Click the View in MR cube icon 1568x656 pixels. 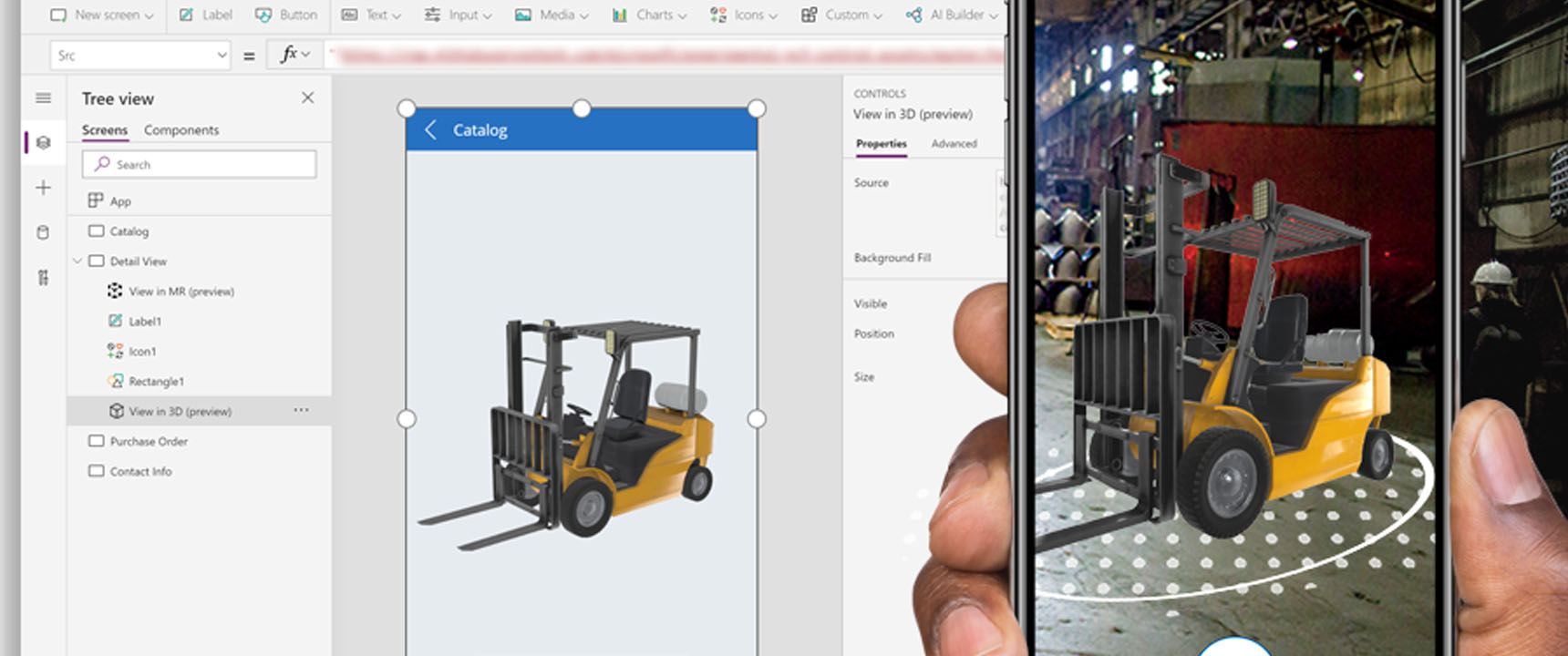115,291
